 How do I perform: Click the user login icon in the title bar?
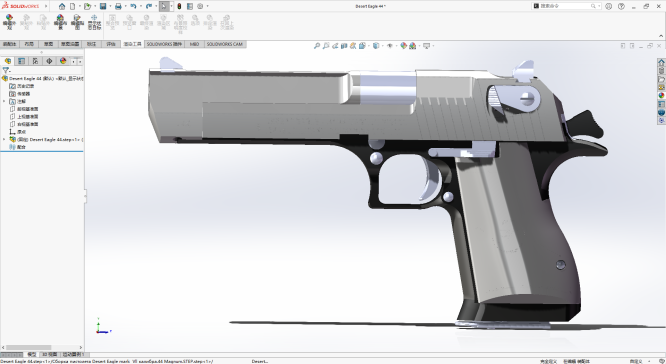(x=609, y=6)
